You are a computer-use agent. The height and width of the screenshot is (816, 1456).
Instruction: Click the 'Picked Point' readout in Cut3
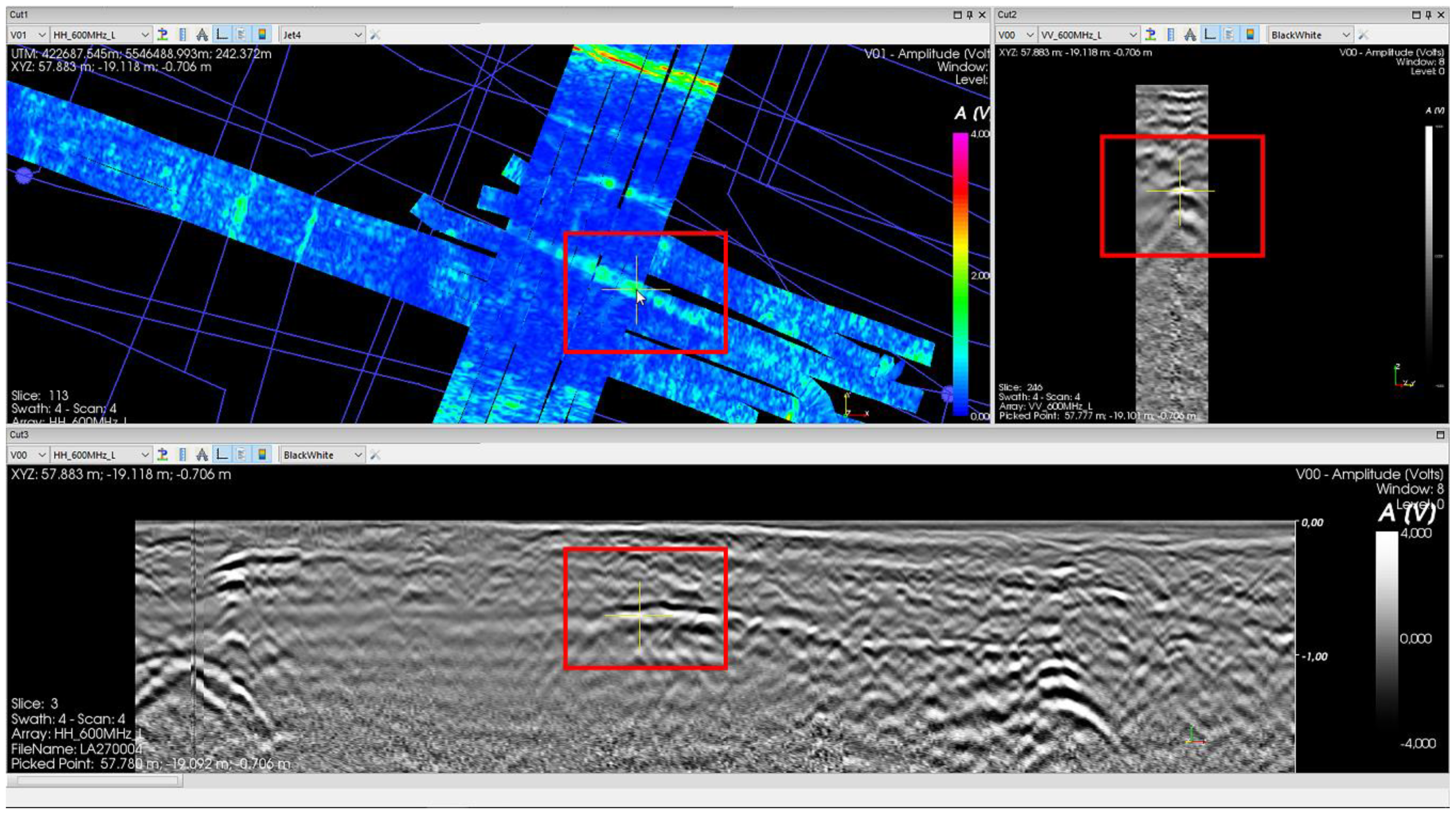(151, 764)
